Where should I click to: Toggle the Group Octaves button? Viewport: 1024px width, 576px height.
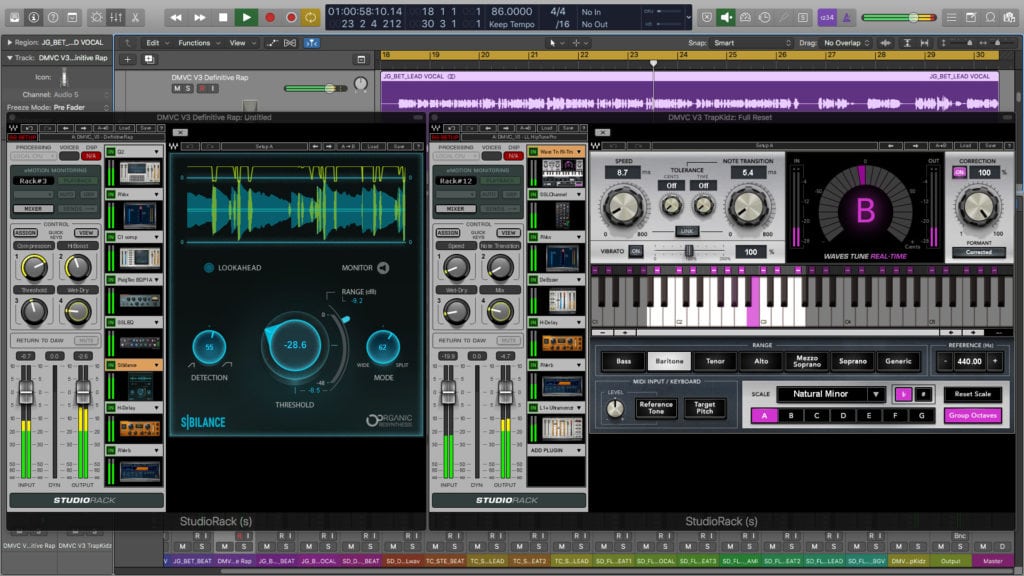(972, 415)
